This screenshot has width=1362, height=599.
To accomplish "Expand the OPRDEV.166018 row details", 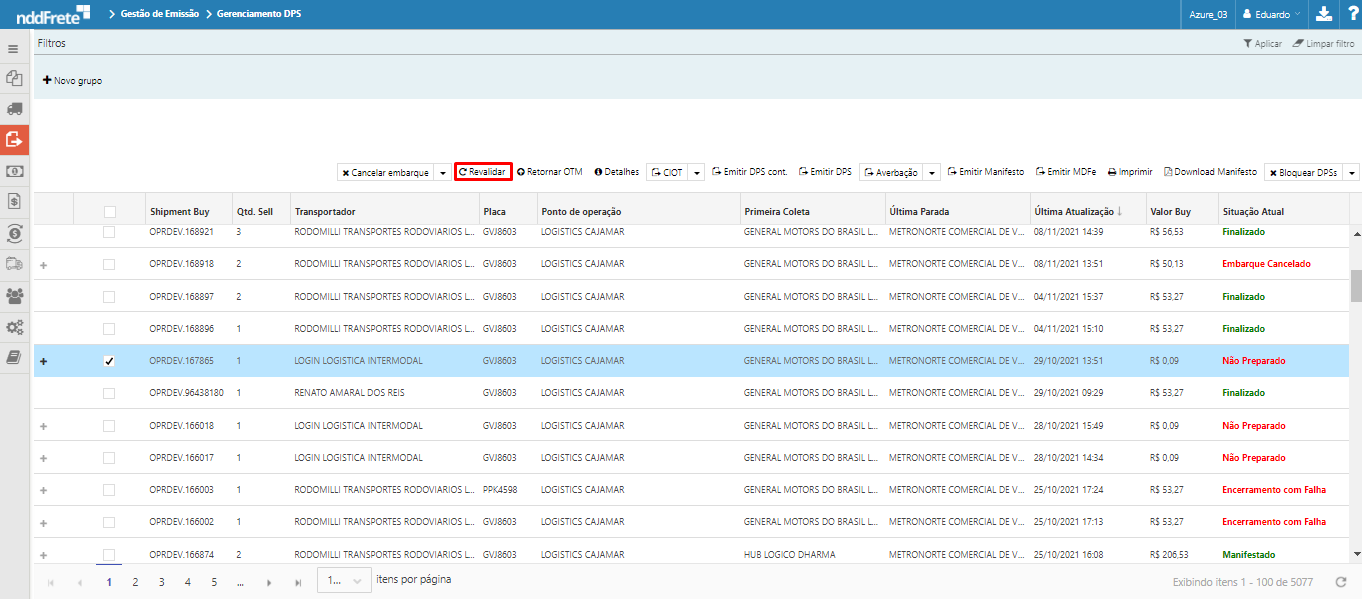I will 43,426.
